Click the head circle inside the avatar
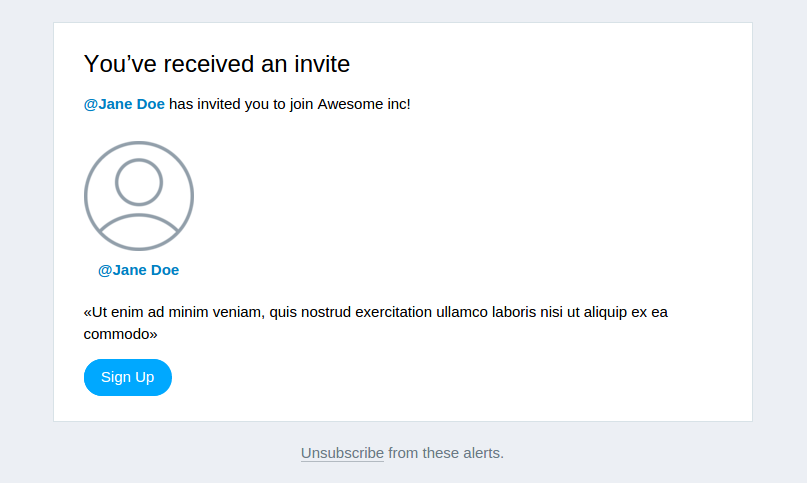Image resolution: width=807 pixels, height=483 pixels. point(139,182)
